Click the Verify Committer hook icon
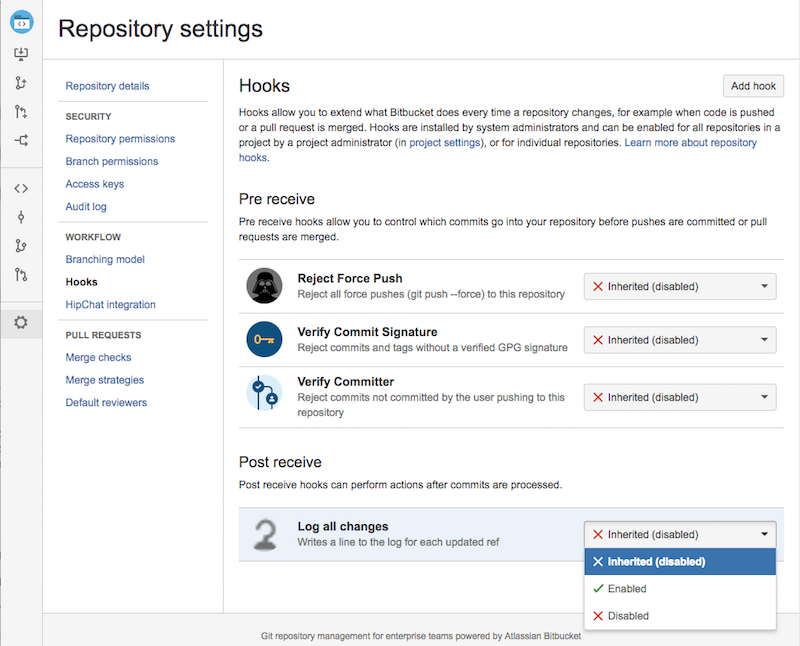The image size is (800, 646). [x=264, y=393]
